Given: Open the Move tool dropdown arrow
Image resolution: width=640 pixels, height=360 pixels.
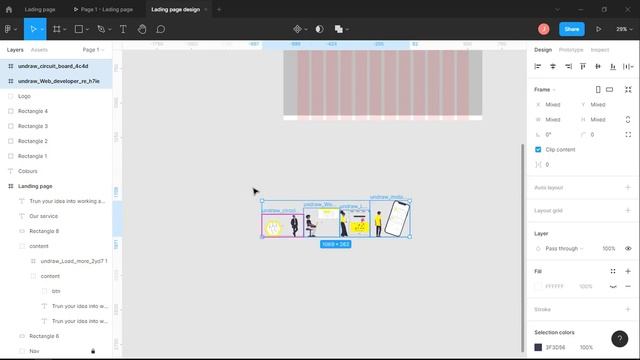Looking at the screenshot, I should click(42, 29).
